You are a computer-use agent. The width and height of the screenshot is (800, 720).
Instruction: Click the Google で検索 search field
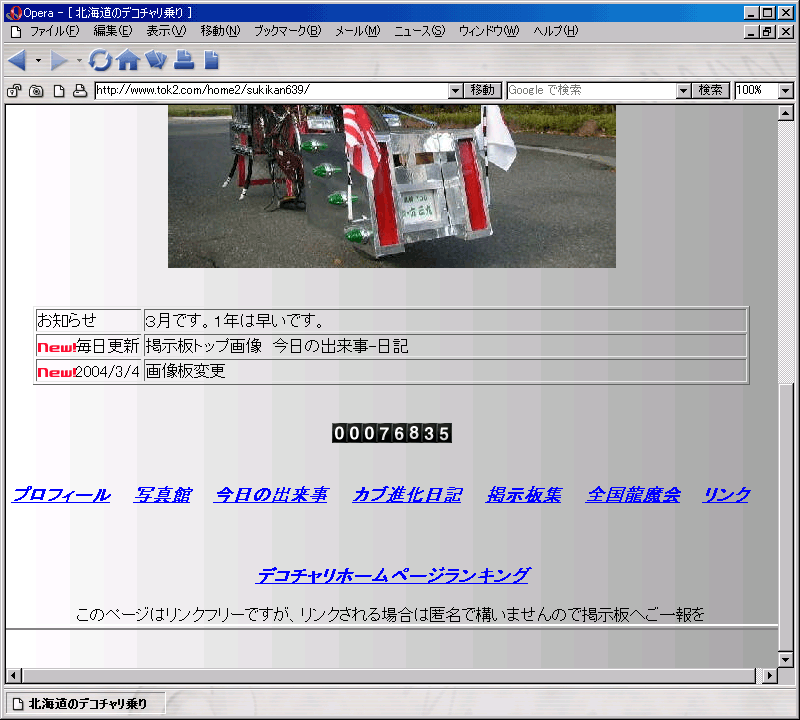(x=592, y=91)
